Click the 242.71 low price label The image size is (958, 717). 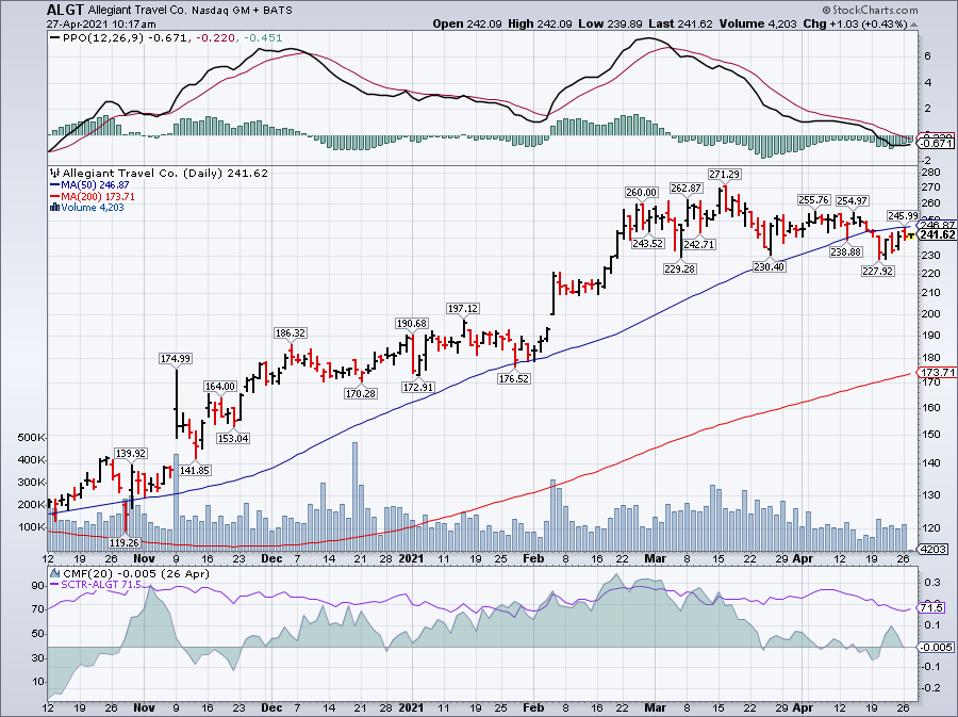point(699,244)
